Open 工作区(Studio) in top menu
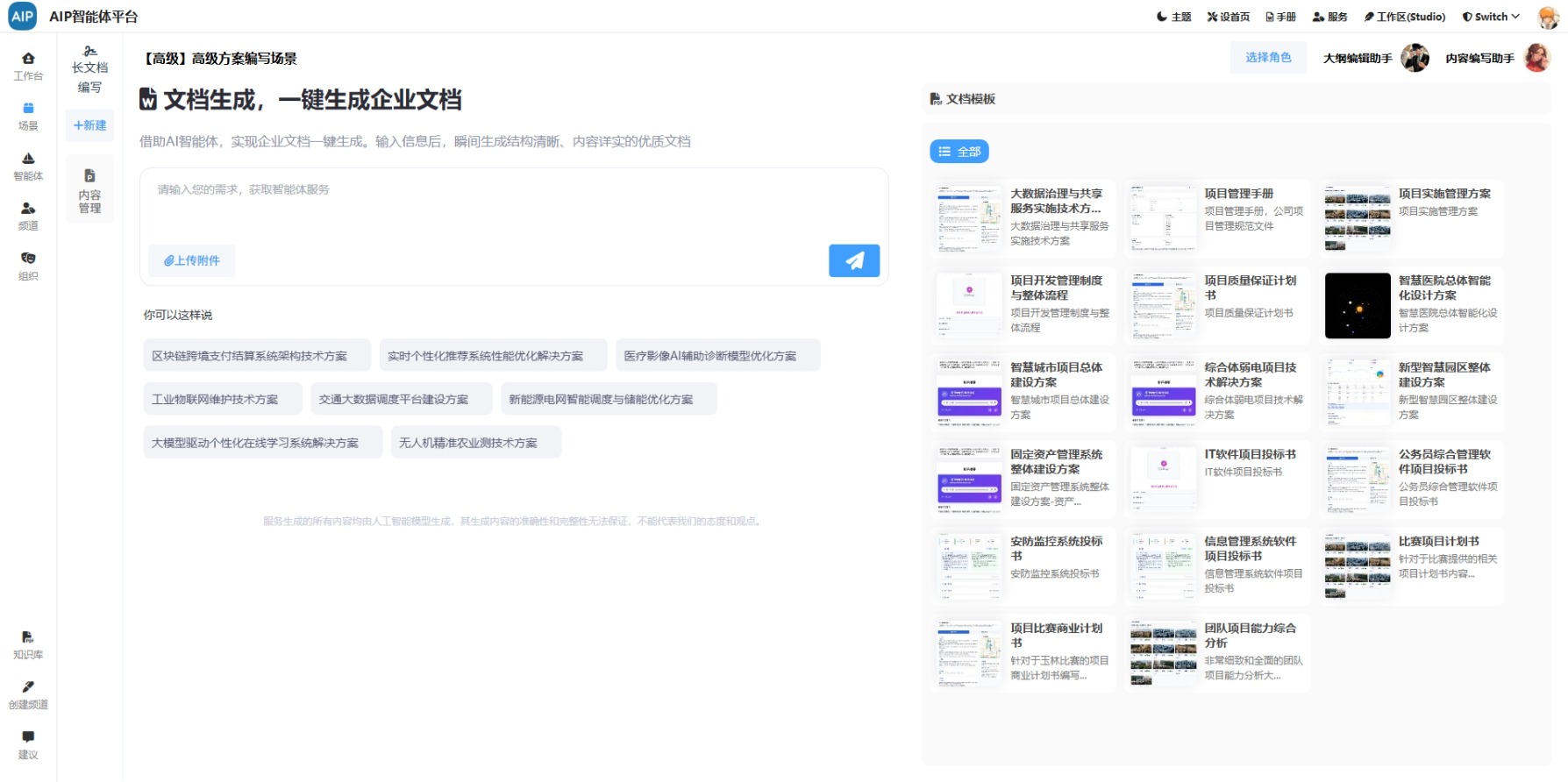The height and width of the screenshot is (782, 1568). [1405, 17]
